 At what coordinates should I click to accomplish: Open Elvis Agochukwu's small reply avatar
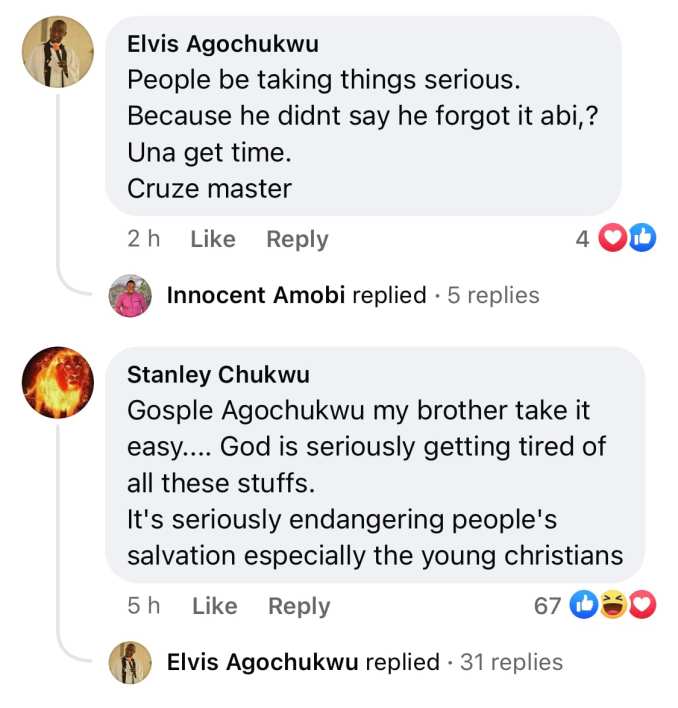130,662
